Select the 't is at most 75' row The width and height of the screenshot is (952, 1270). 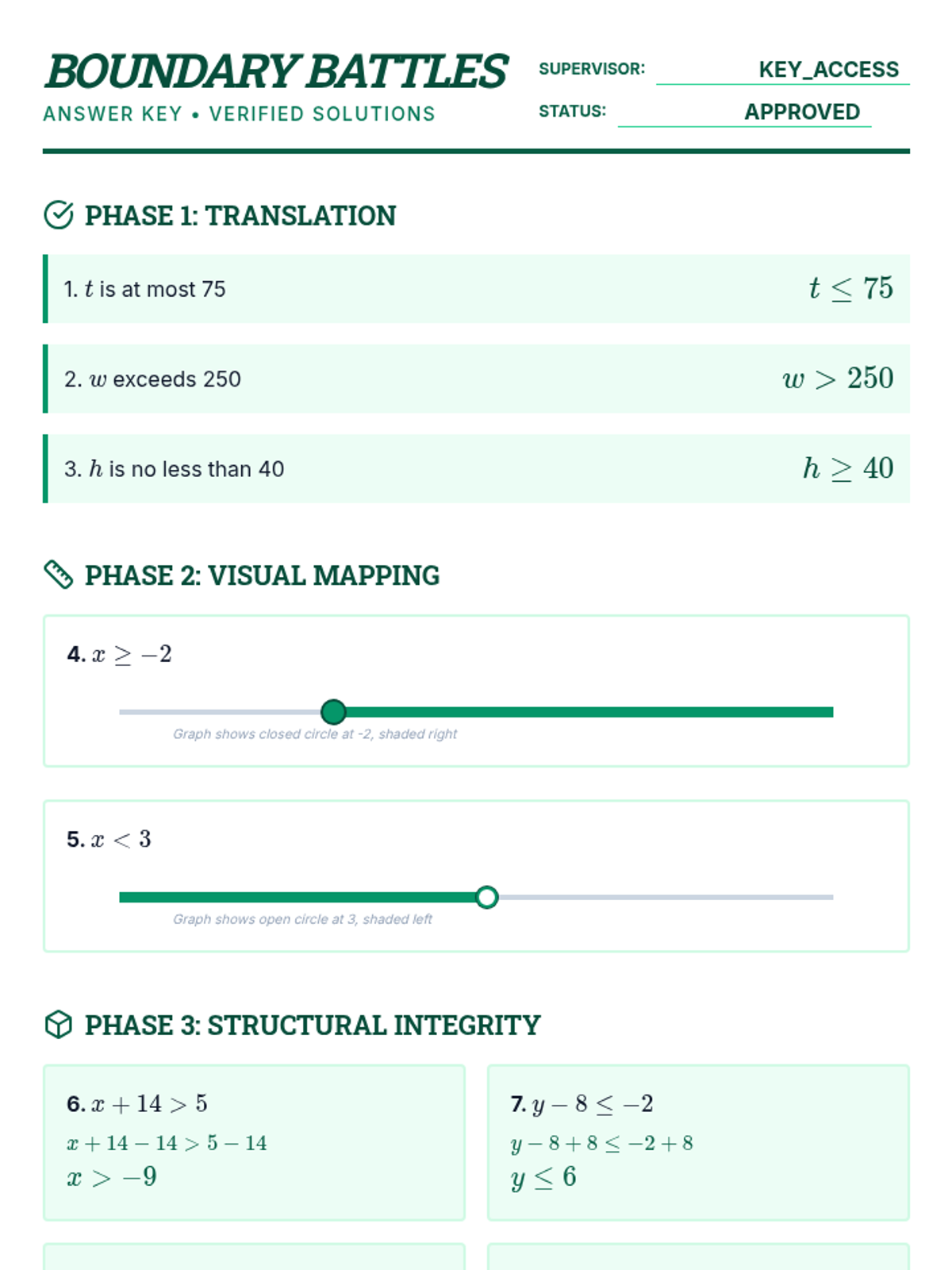(x=476, y=289)
